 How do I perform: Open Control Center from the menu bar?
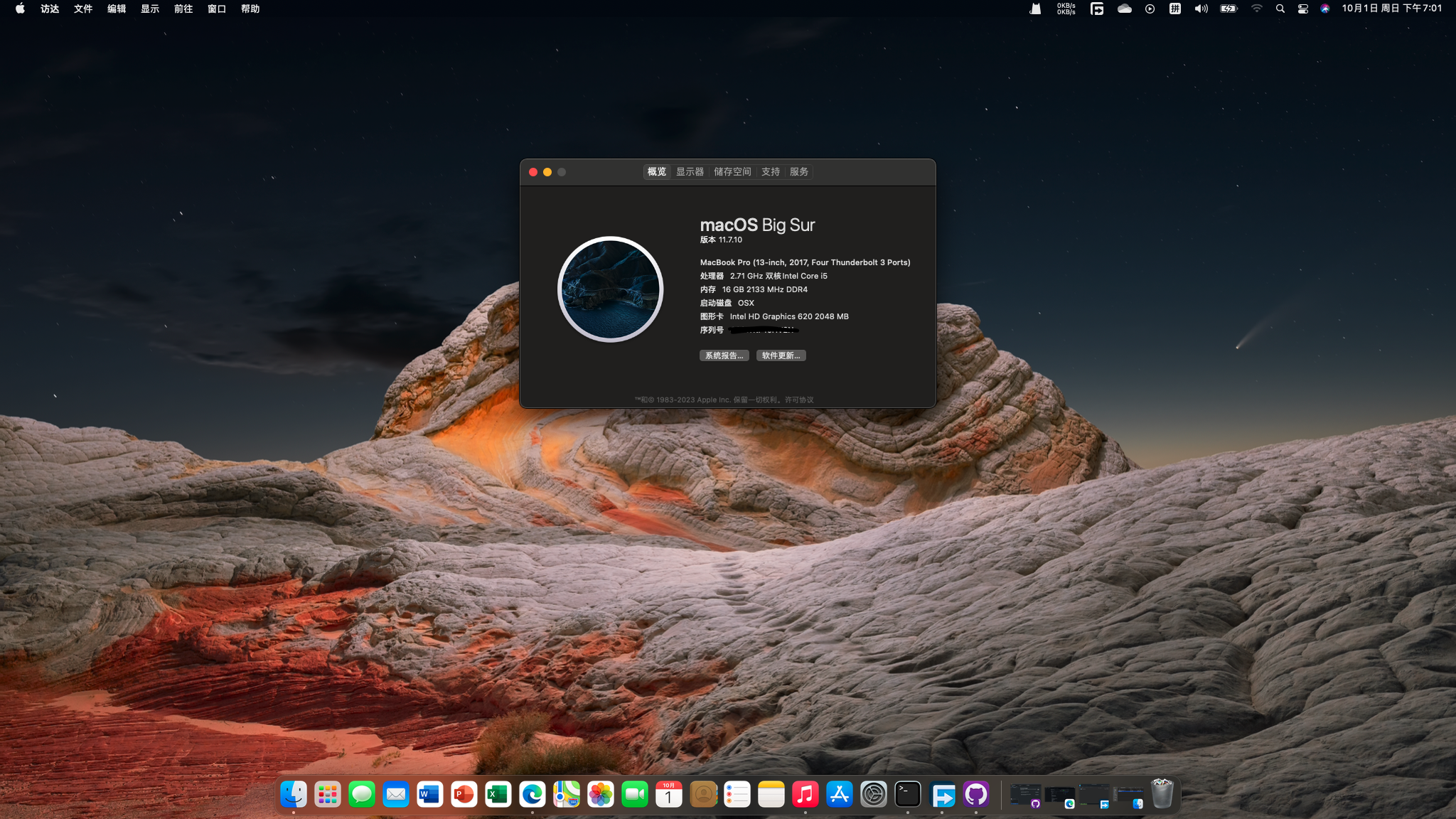pyautogui.click(x=1302, y=9)
